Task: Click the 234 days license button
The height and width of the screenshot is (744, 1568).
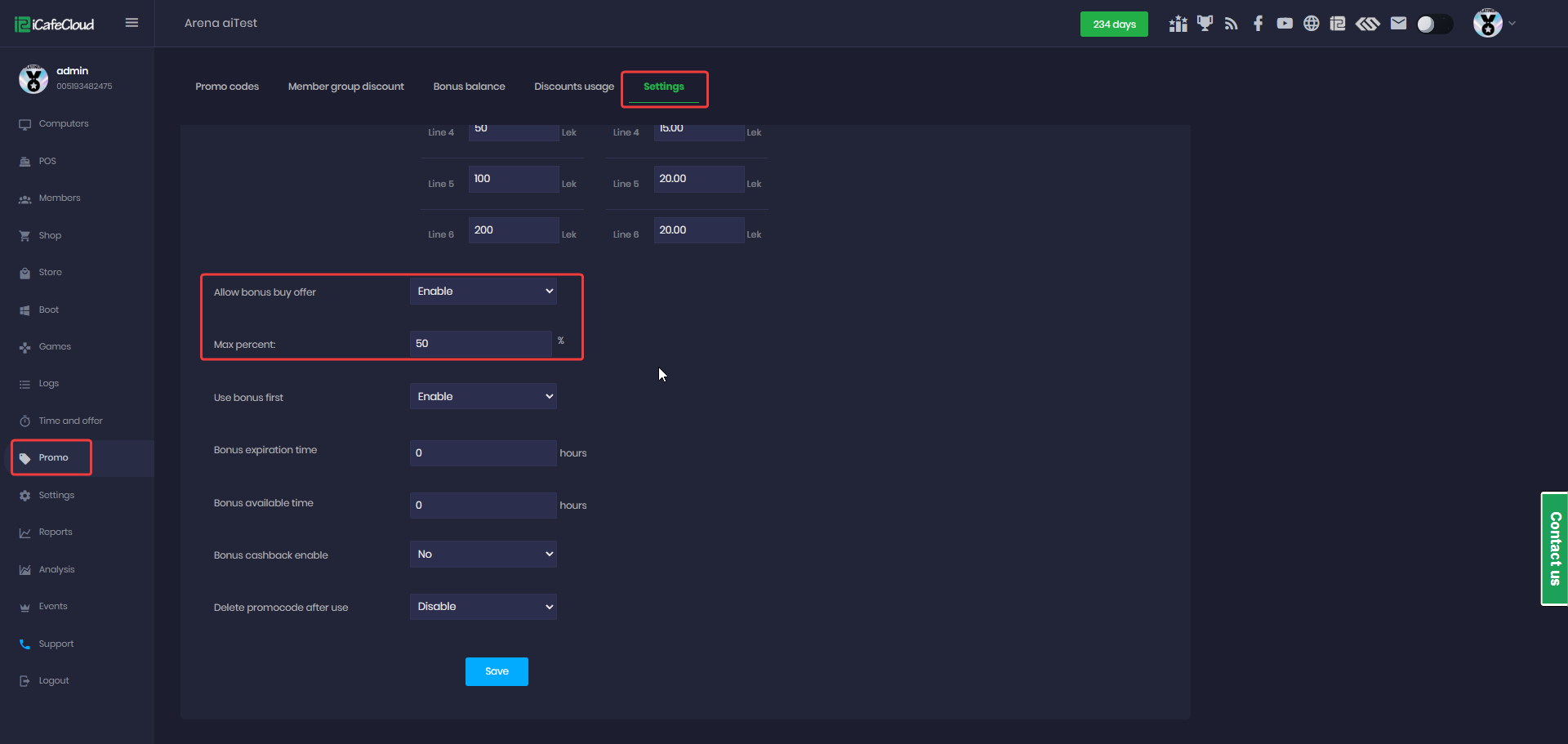Action: point(1114,25)
